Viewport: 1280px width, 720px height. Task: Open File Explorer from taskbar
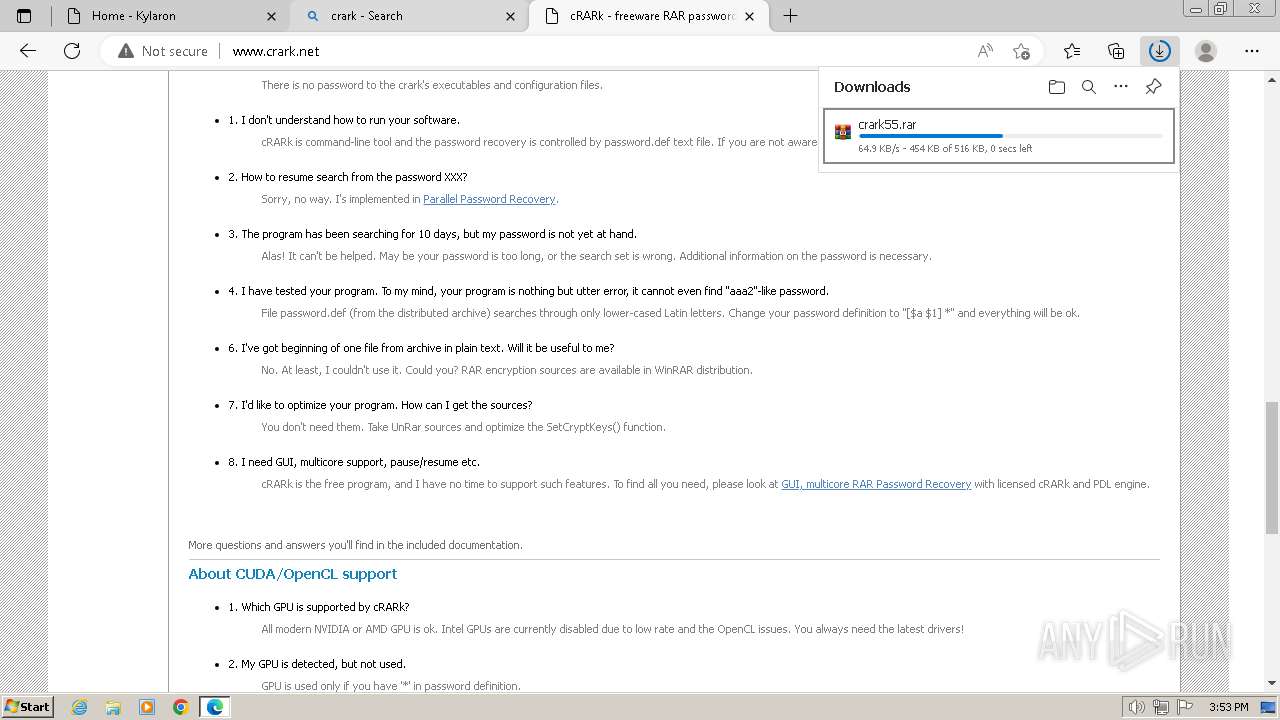[113, 707]
